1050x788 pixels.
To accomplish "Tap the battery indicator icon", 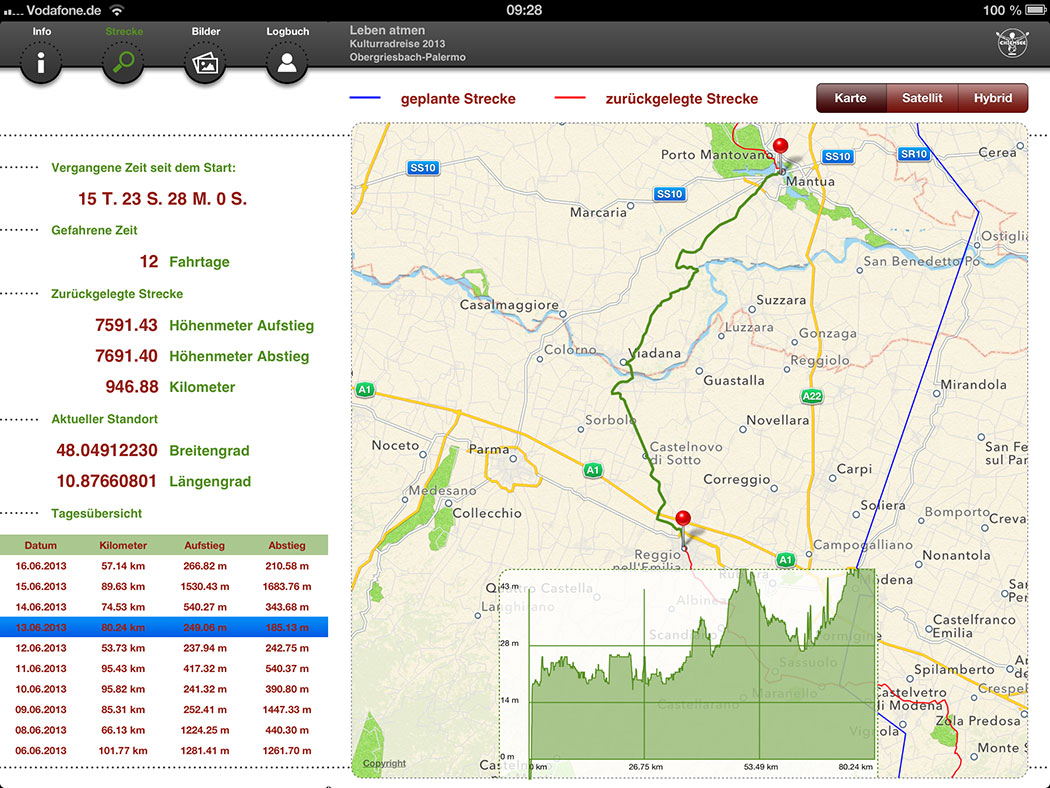I will pyautogui.click(x=1035, y=10).
